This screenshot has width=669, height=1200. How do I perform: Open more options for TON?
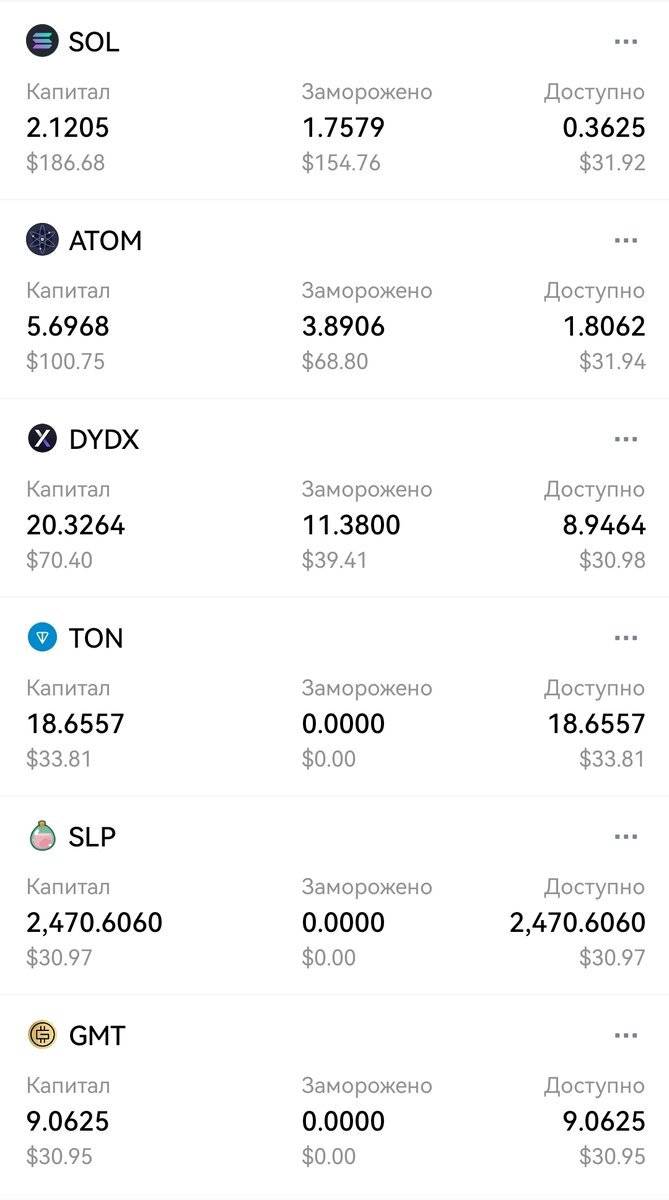[x=626, y=638]
